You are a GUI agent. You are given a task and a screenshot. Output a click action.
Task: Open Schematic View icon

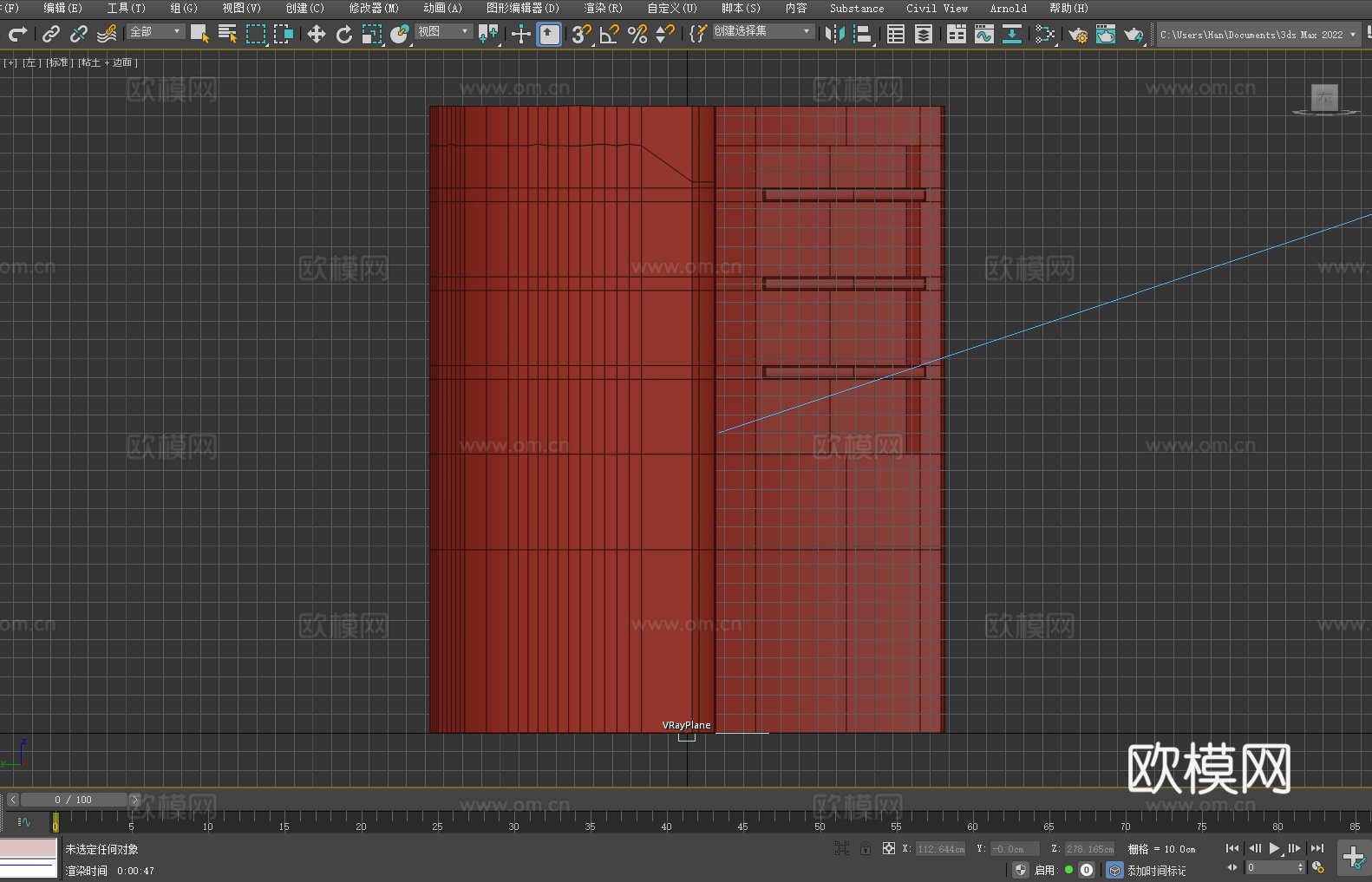tap(1012, 34)
